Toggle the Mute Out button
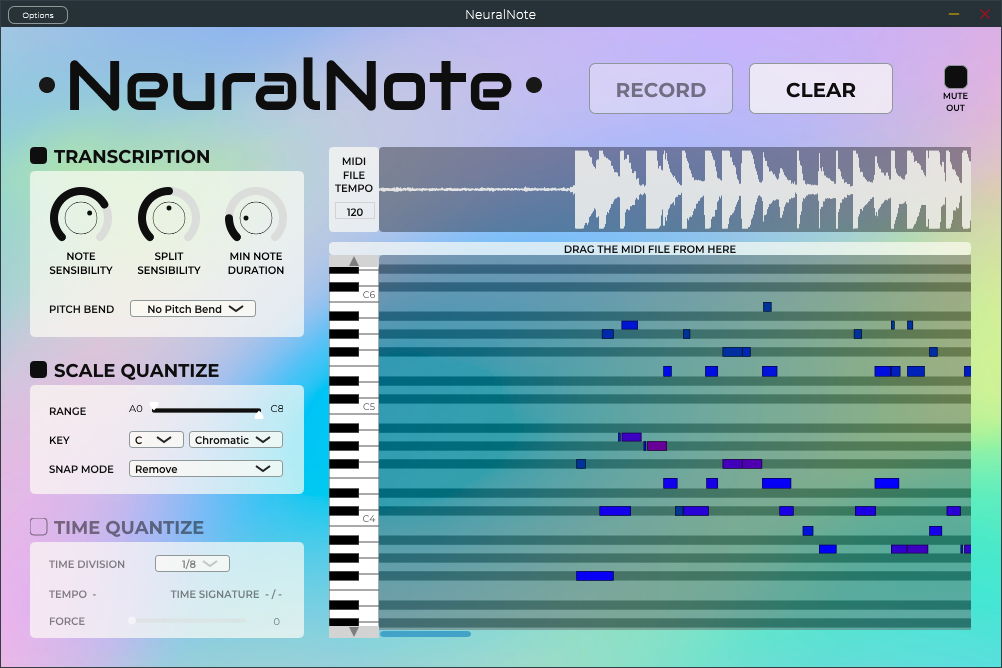The height and width of the screenshot is (668, 1002). 956,77
